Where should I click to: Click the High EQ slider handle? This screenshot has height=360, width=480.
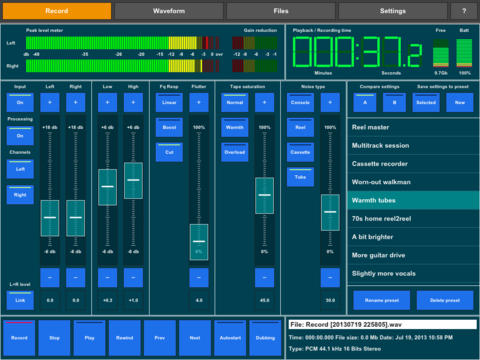coord(133,180)
